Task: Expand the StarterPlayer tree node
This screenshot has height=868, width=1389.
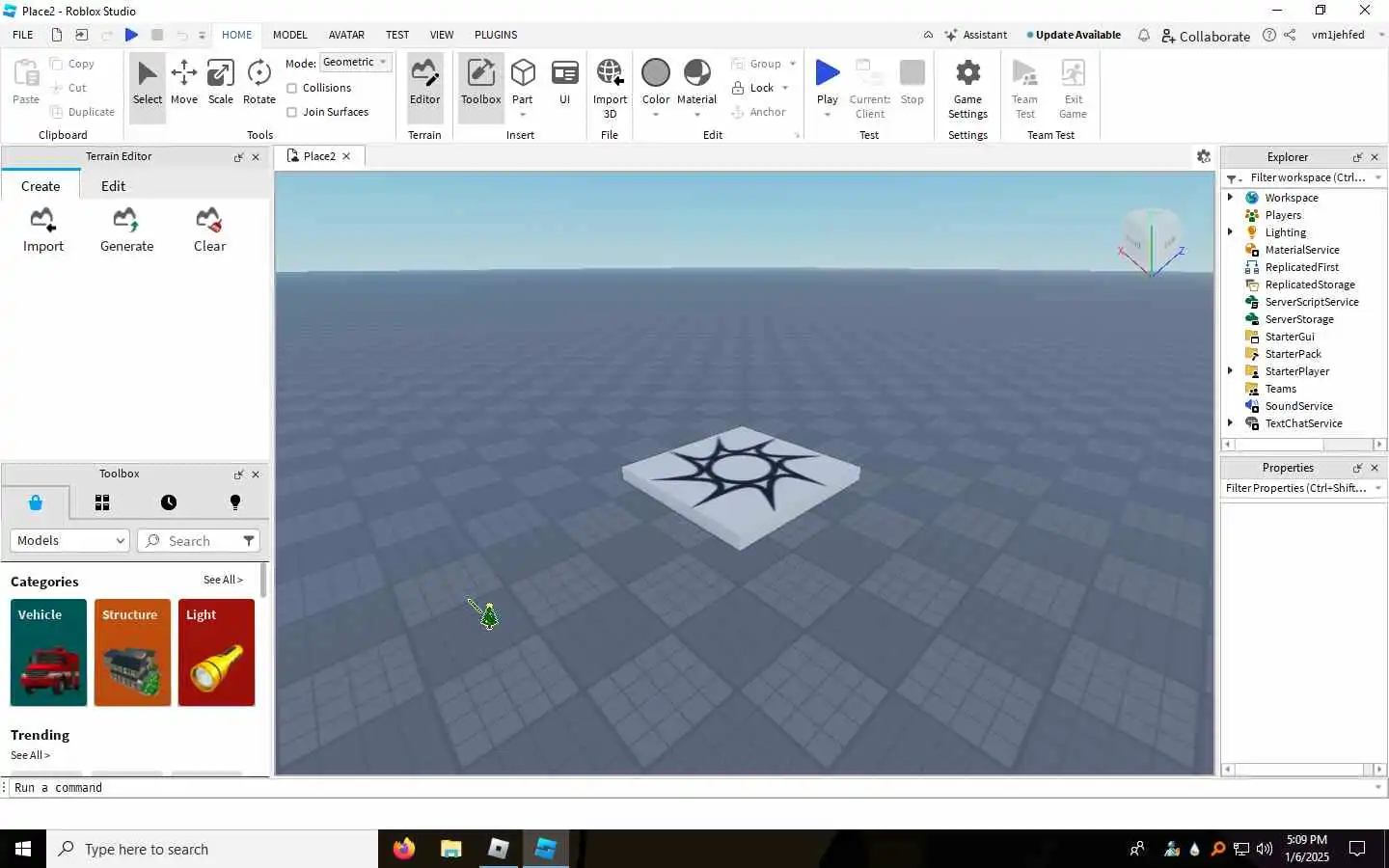Action: pyautogui.click(x=1230, y=371)
